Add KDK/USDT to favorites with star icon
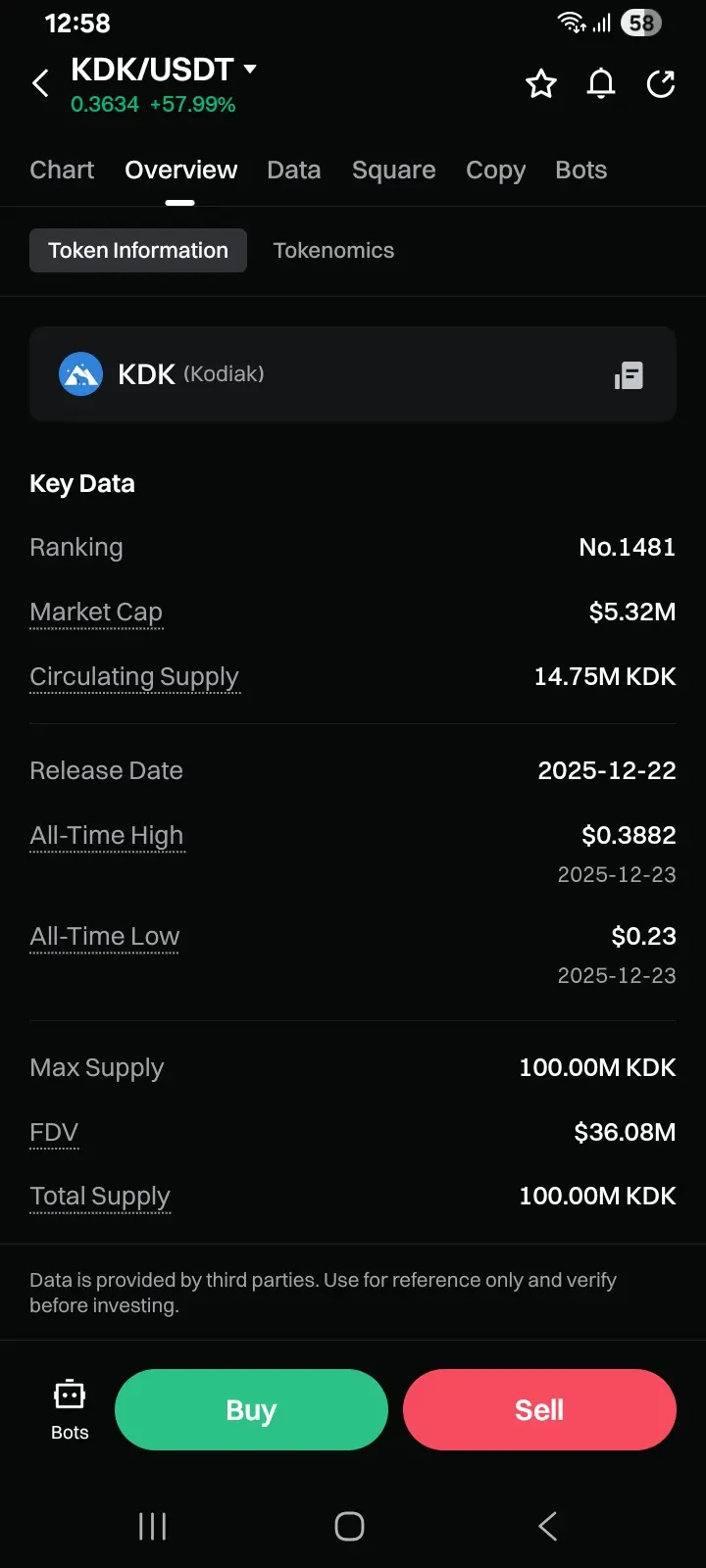 pyautogui.click(x=541, y=84)
